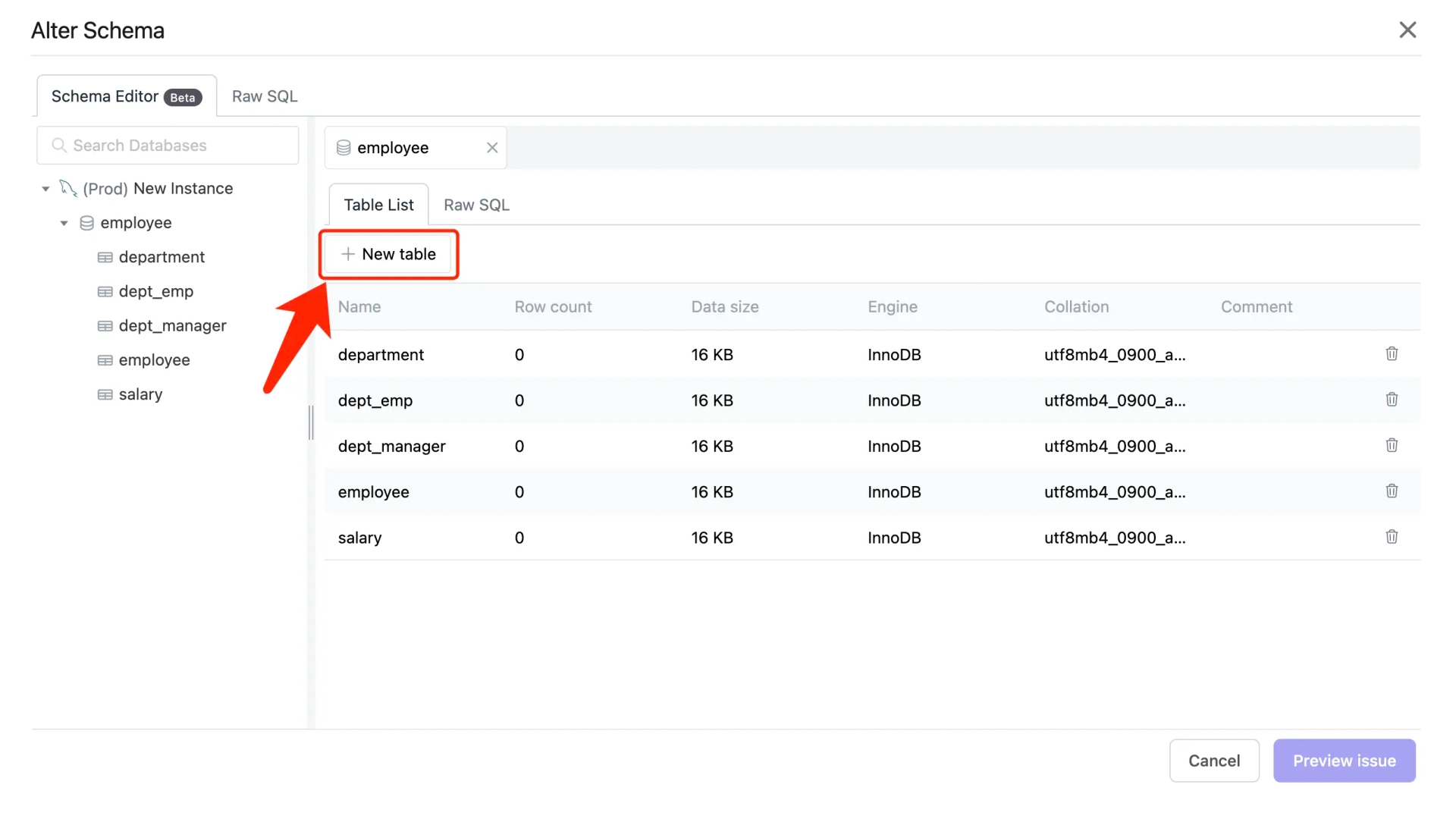Click the delete icon for salary table

(x=1392, y=537)
